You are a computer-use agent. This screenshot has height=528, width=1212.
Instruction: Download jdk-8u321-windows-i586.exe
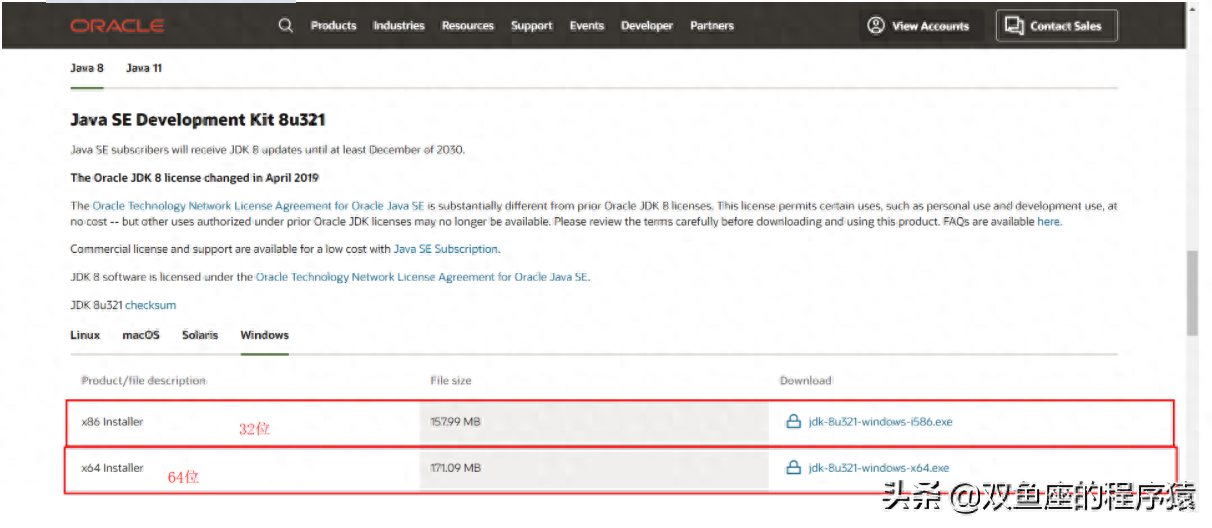(880, 422)
